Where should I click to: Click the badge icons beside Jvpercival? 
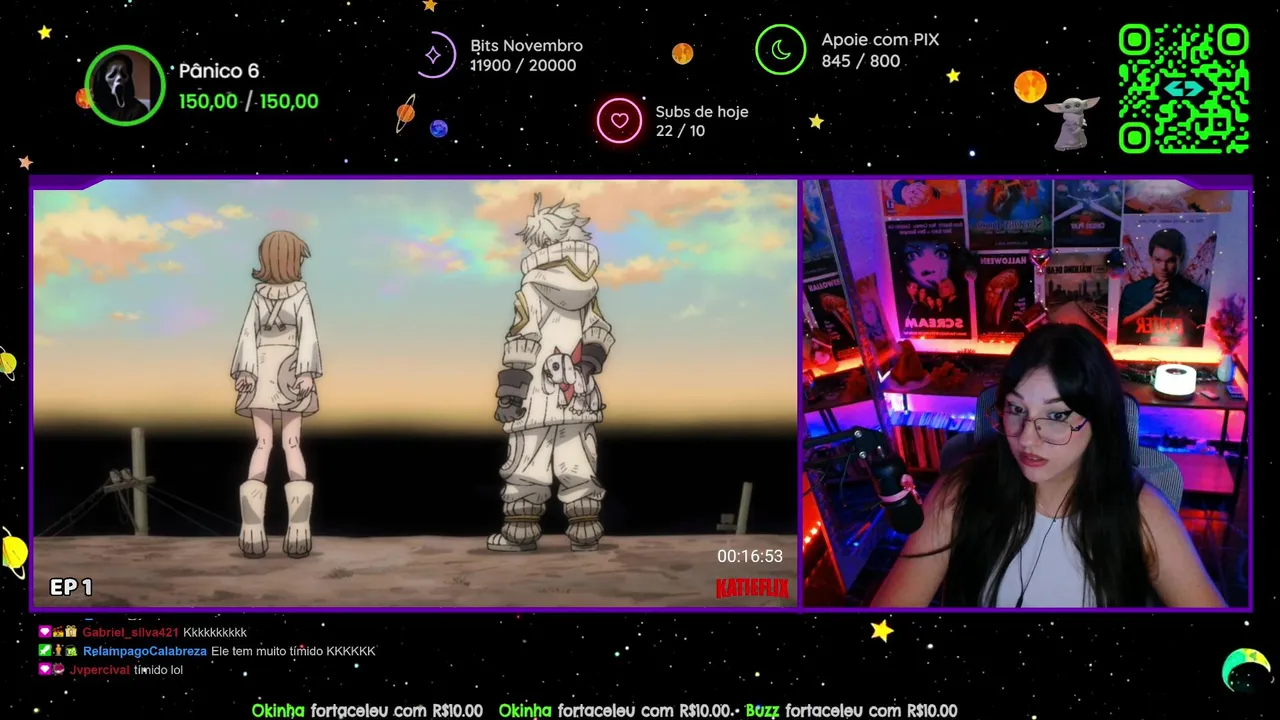point(51,670)
